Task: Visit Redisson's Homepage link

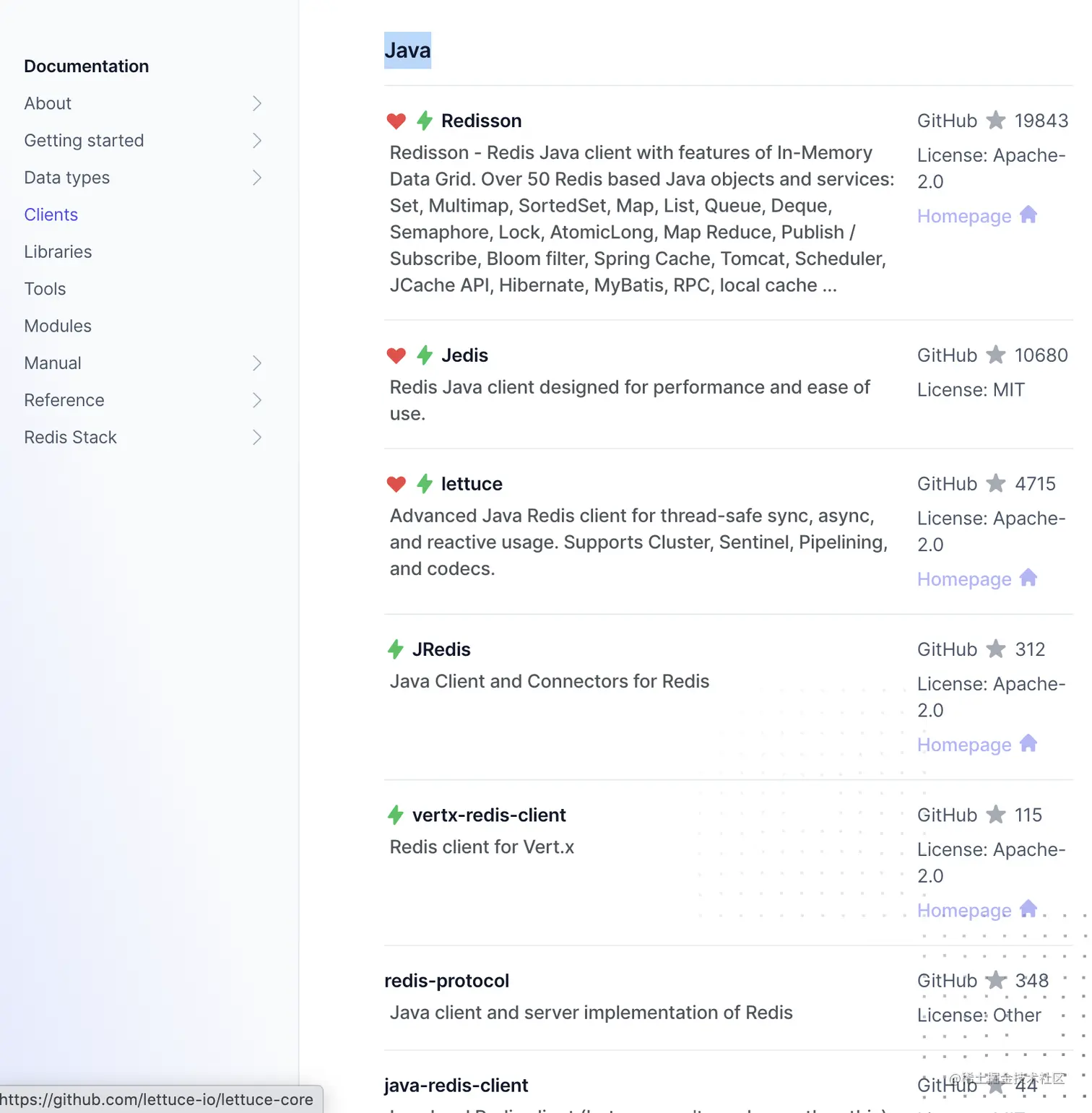Action: point(964,216)
